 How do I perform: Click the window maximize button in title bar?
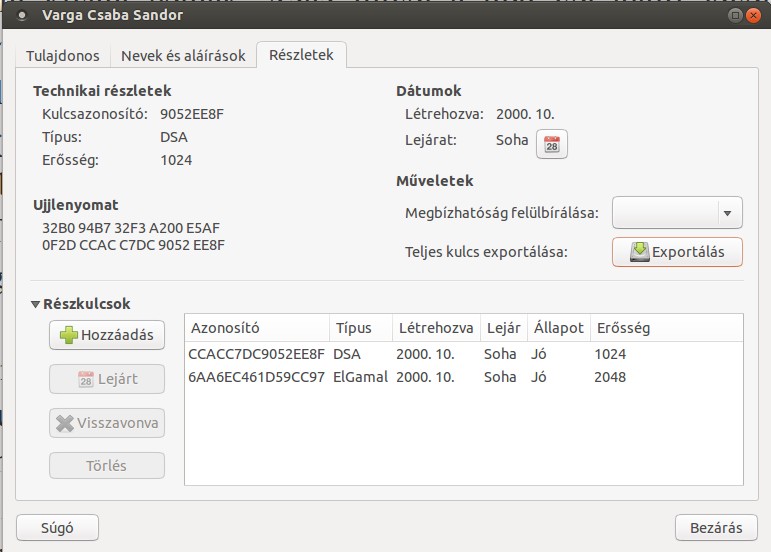[735, 15]
